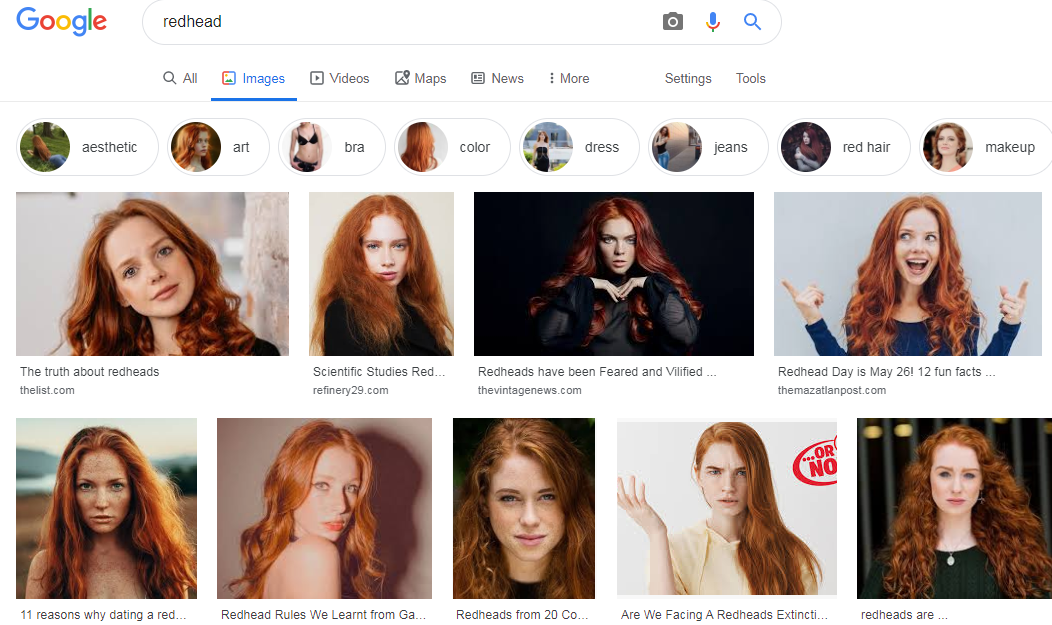
Task: Click The truth about redheads title
Action: tap(89, 372)
